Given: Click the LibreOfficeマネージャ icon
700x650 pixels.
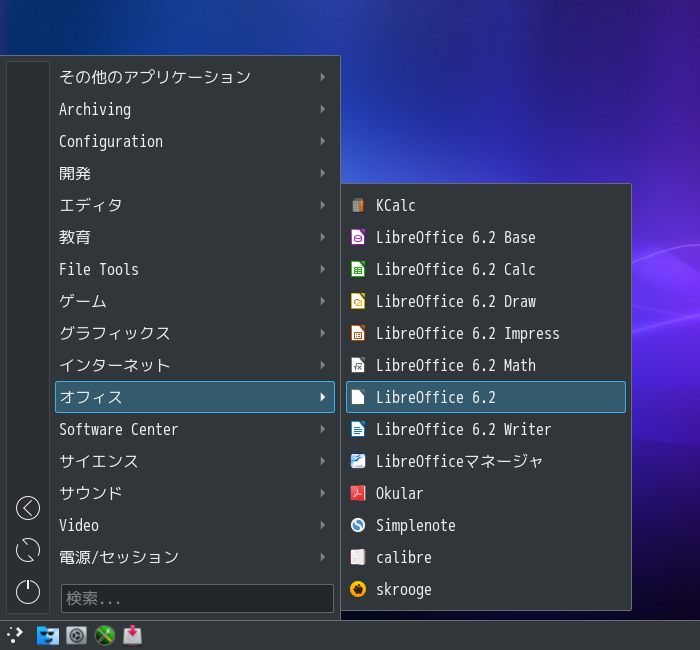Looking at the screenshot, I should point(358,461).
